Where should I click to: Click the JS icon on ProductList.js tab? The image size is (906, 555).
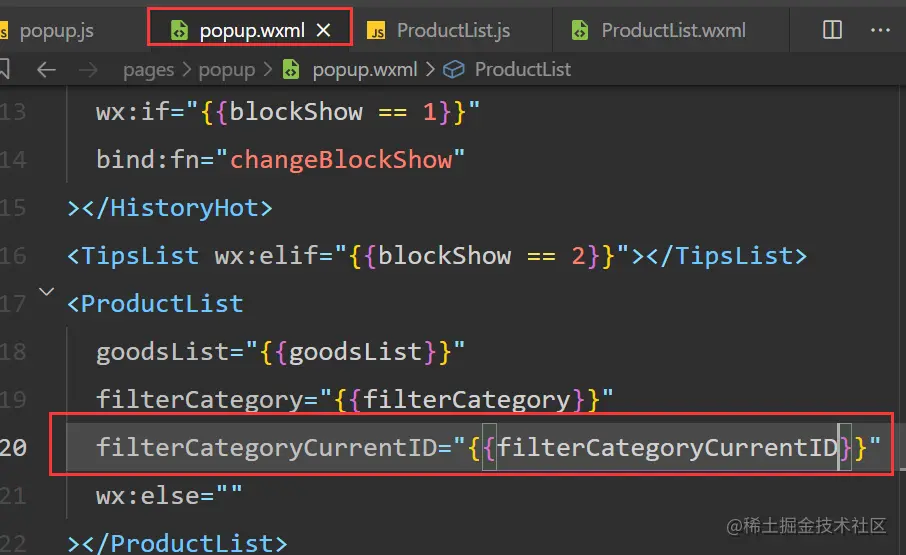point(376,30)
